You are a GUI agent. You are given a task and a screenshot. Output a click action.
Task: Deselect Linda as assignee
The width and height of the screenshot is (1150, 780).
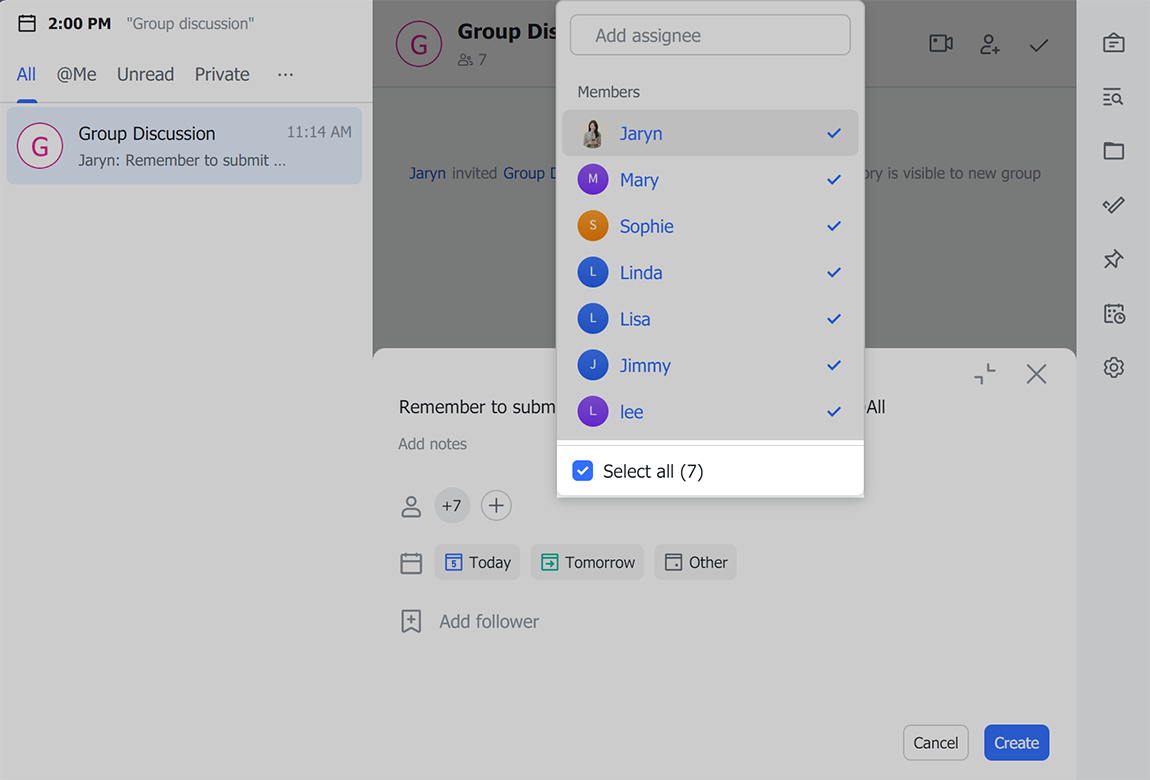[710, 272]
